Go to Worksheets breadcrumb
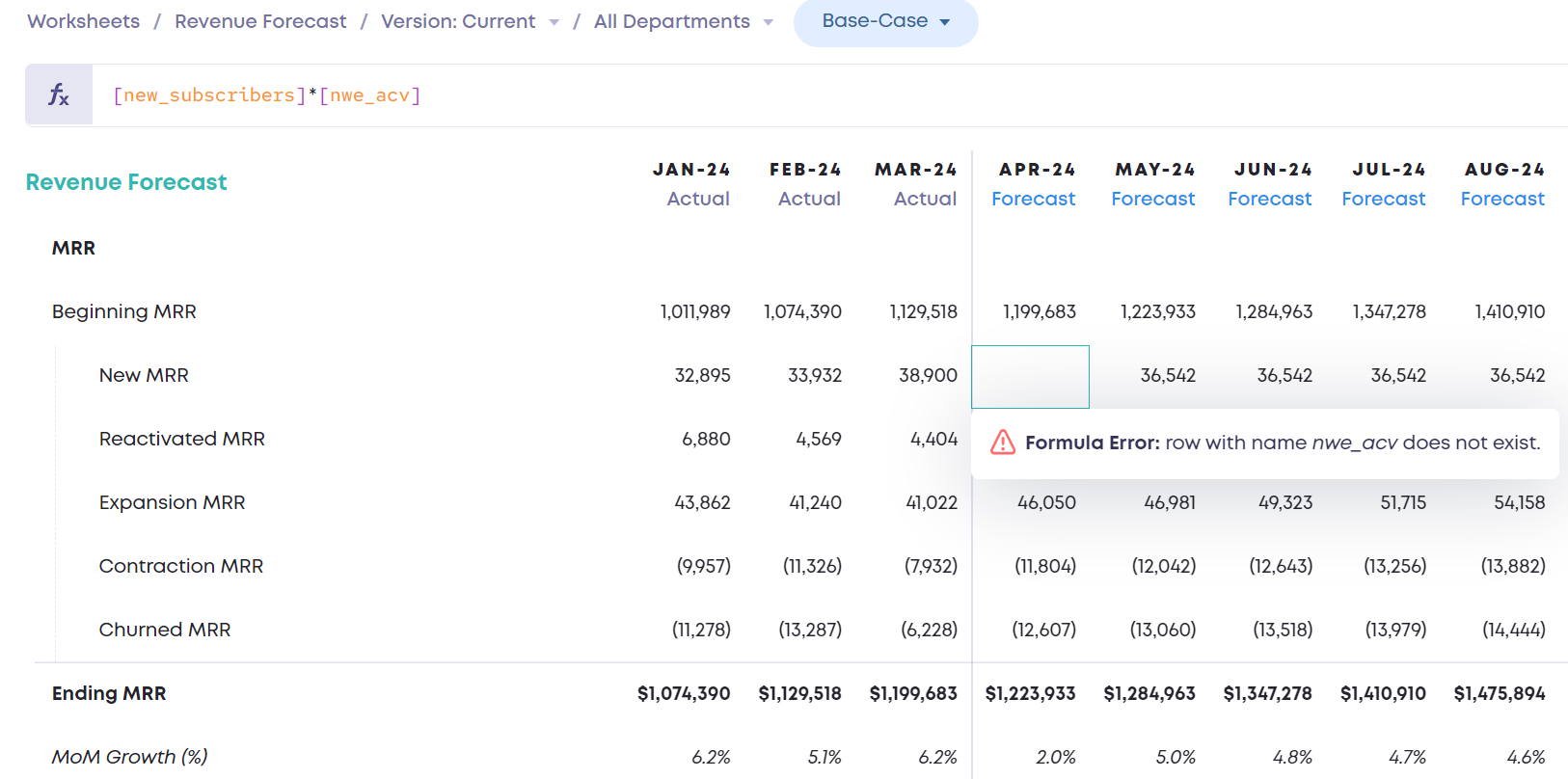 pyautogui.click(x=84, y=21)
